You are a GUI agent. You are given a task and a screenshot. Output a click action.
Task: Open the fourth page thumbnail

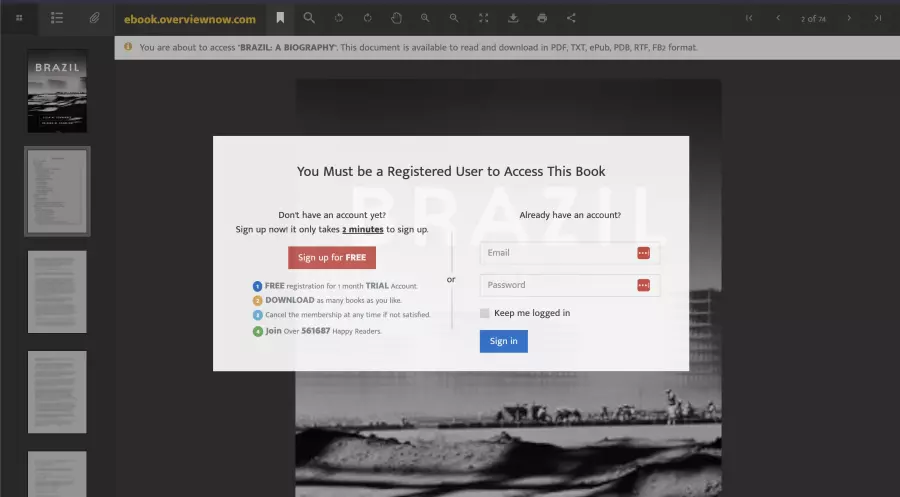click(x=57, y=392)
